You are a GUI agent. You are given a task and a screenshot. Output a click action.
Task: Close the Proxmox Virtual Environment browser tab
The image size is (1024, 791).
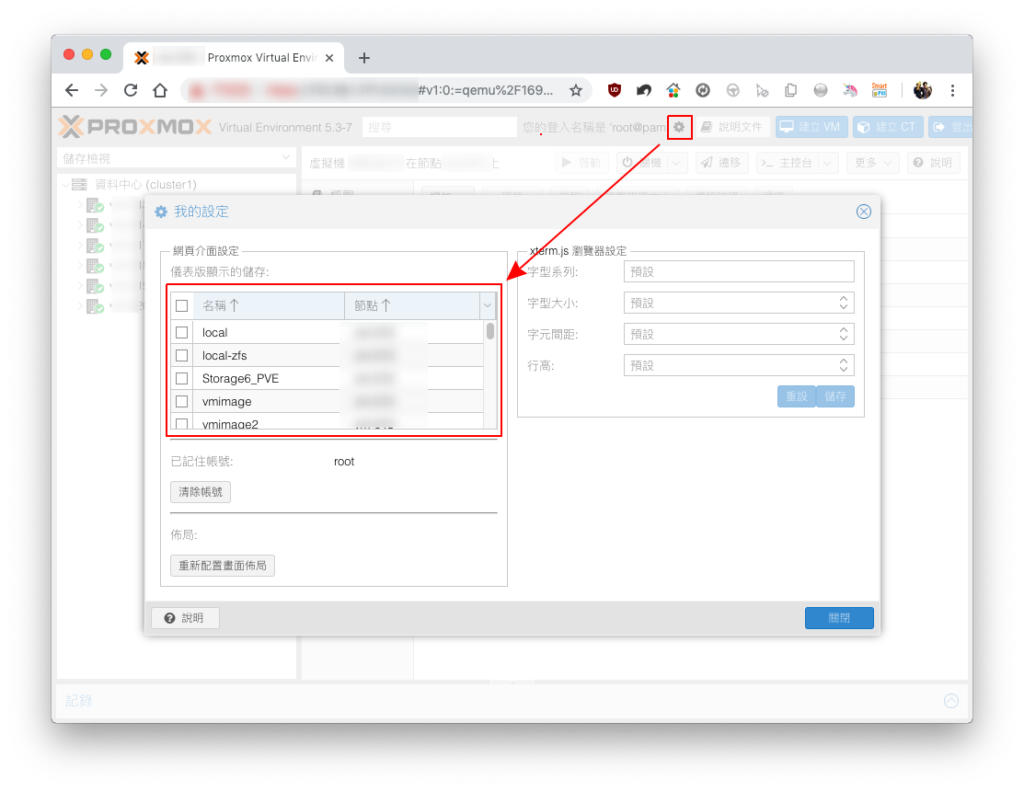point(329,58)
